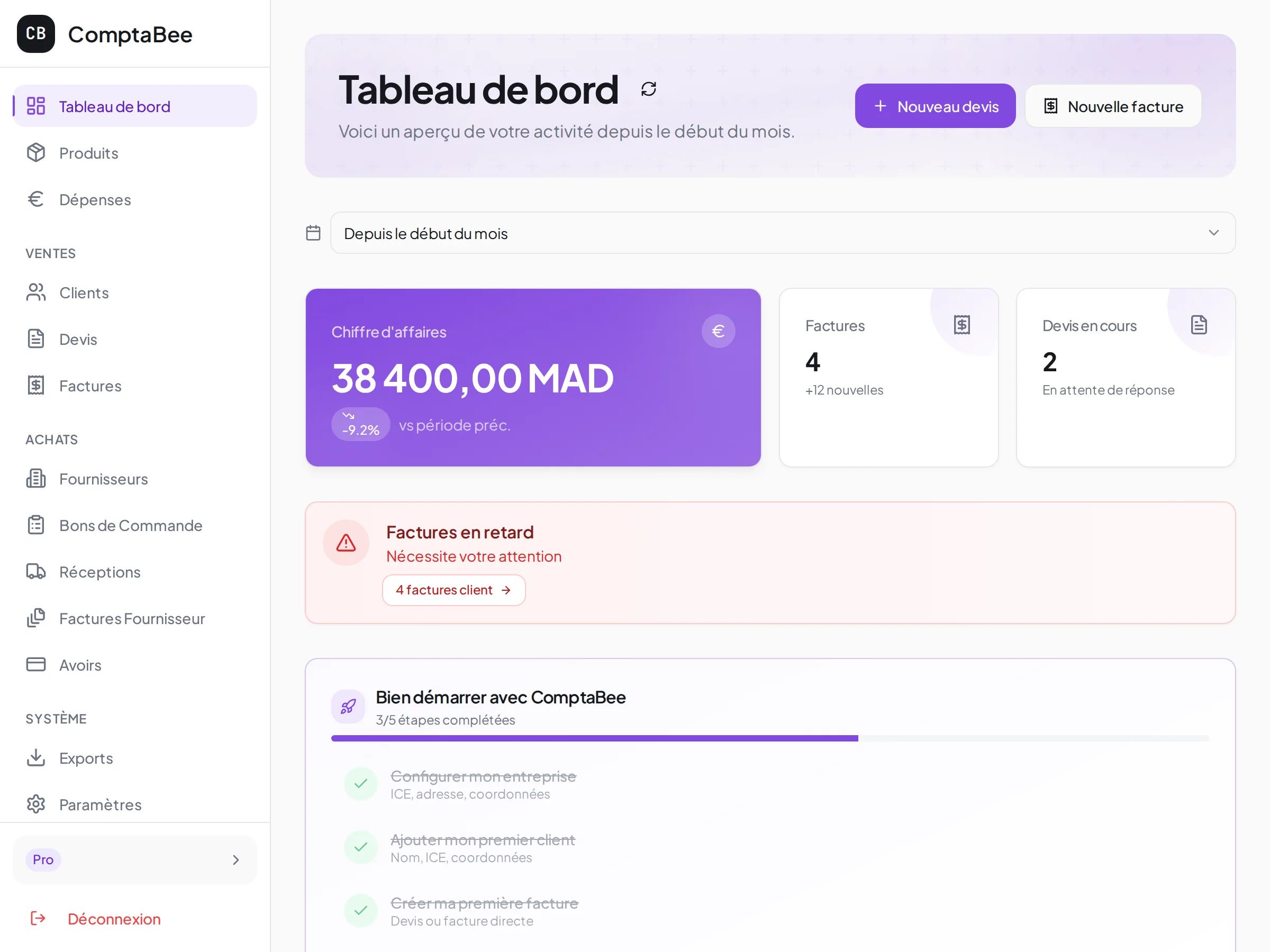1270x952 pixels.
Task: Toggle completion of Configurer mon entreprise step
Action: pyautogui.click(x=360, y=783)
